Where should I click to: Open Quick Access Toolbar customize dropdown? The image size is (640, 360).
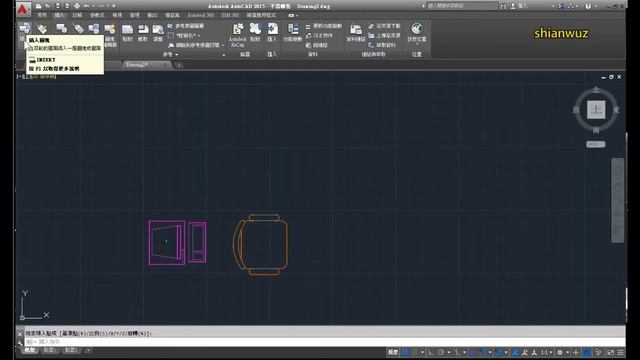point(114,6)
